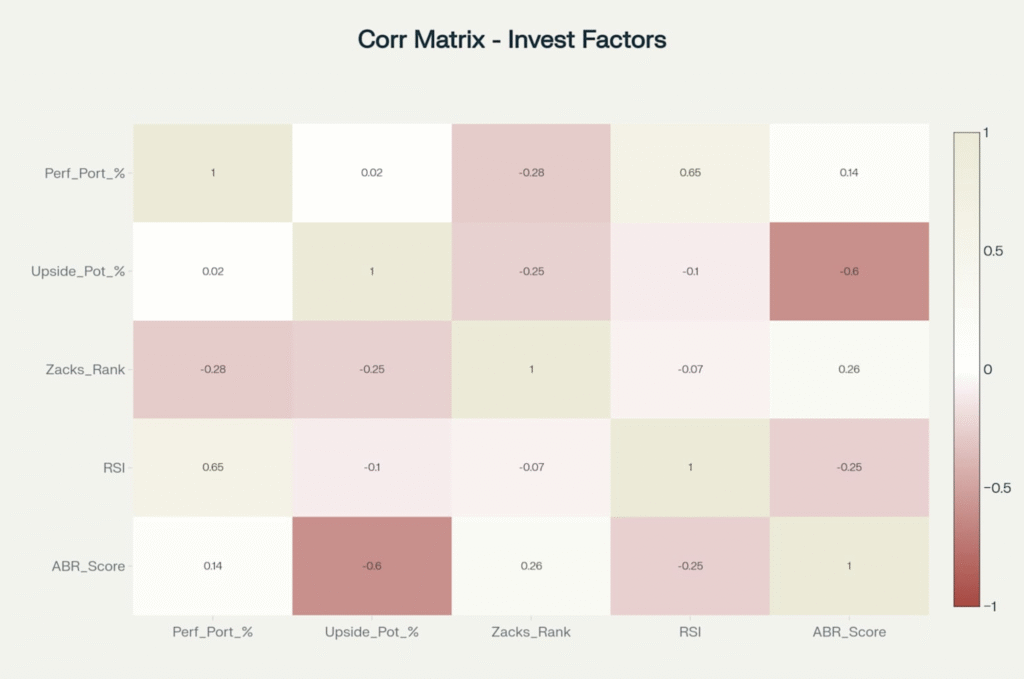This screenshot has height=679, width=1024.
Task: Click the -0.6 cell in the Upside_Pot_% row
Action: tap(848, 271)
